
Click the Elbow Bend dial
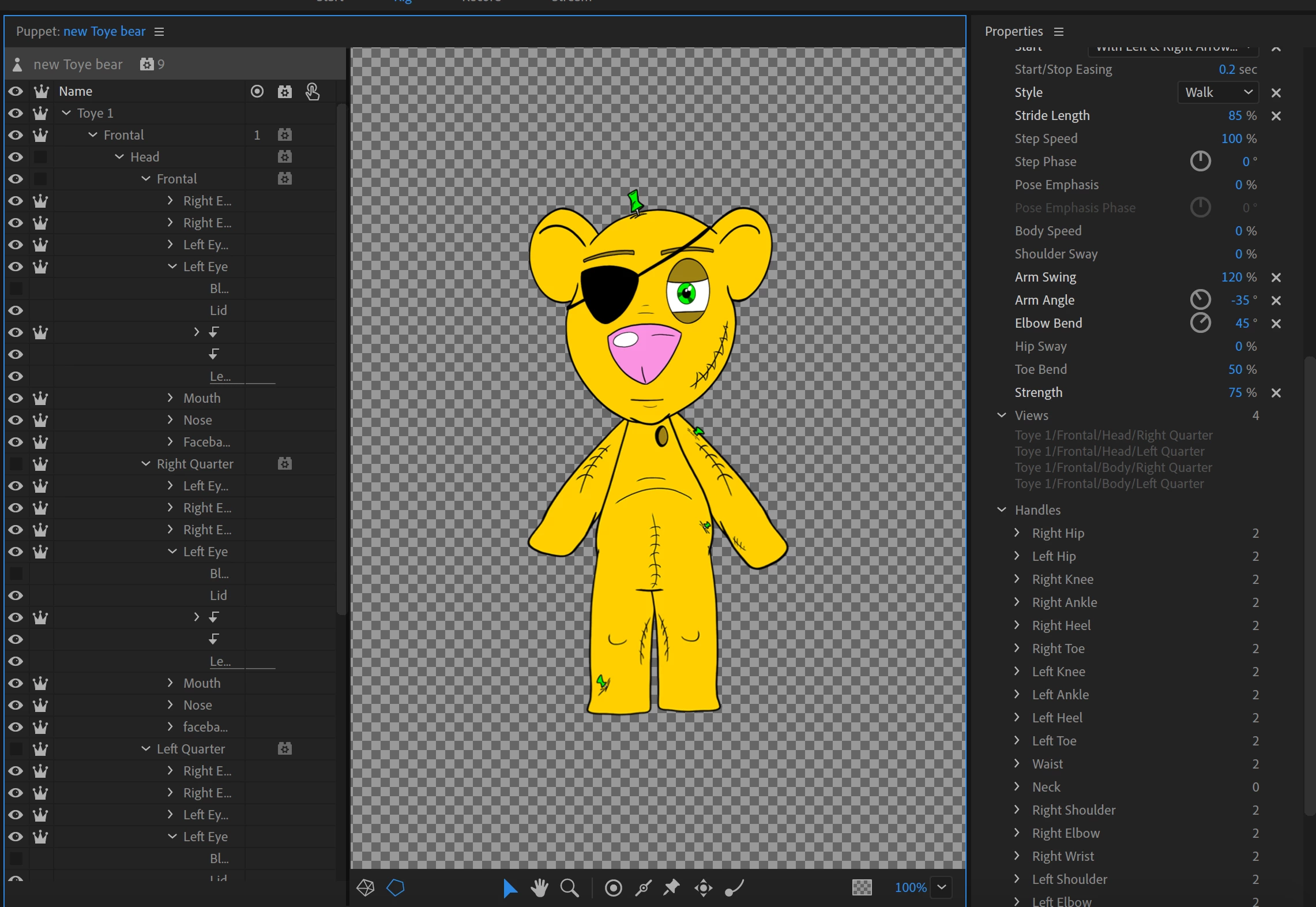click(1200, 323)
